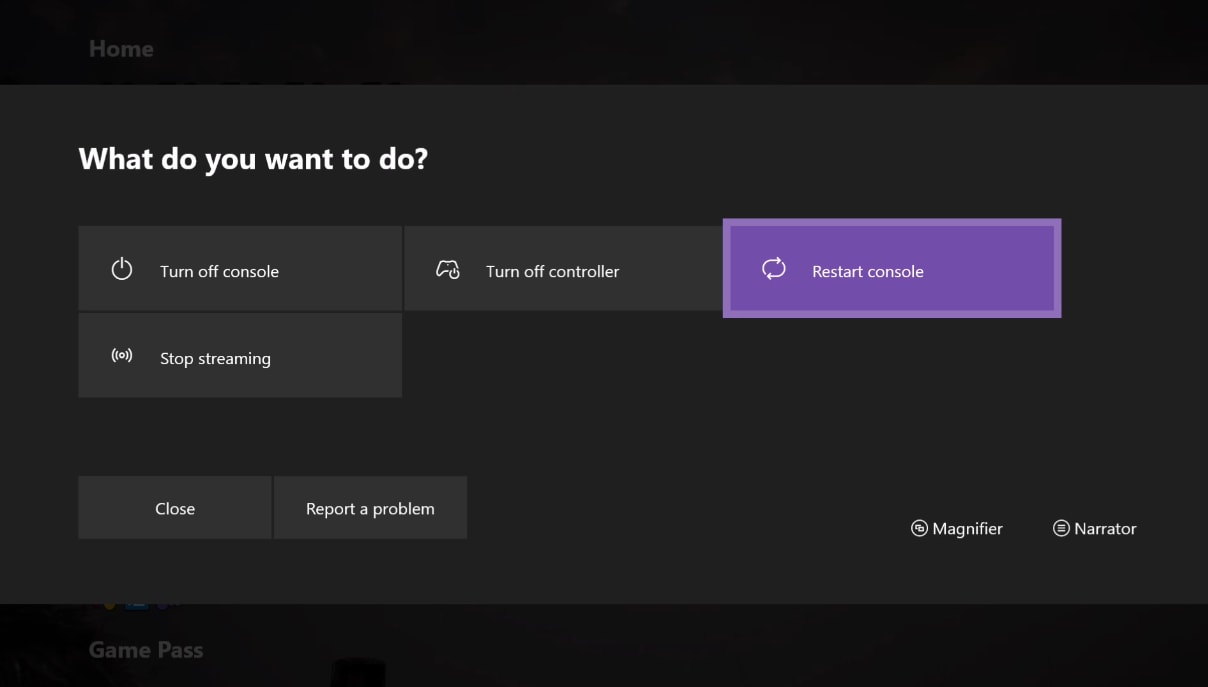1208x687 pixels.
Task: Click the circular restart arrows icon
Action: pyautogui.click(x=773, y=268)
